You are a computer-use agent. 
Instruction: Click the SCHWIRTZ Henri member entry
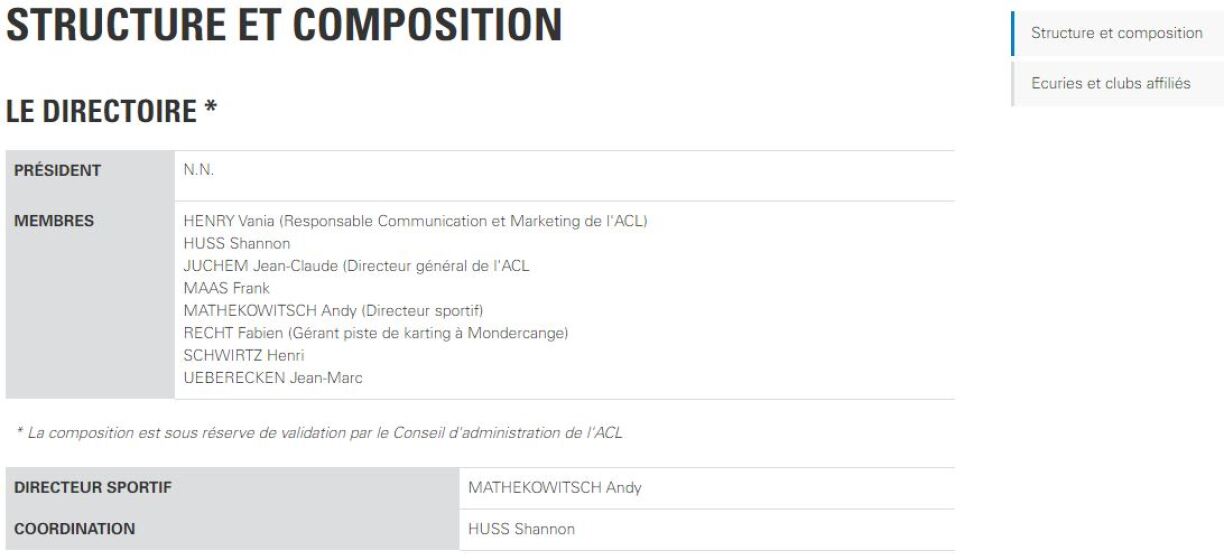pos(244,355)
